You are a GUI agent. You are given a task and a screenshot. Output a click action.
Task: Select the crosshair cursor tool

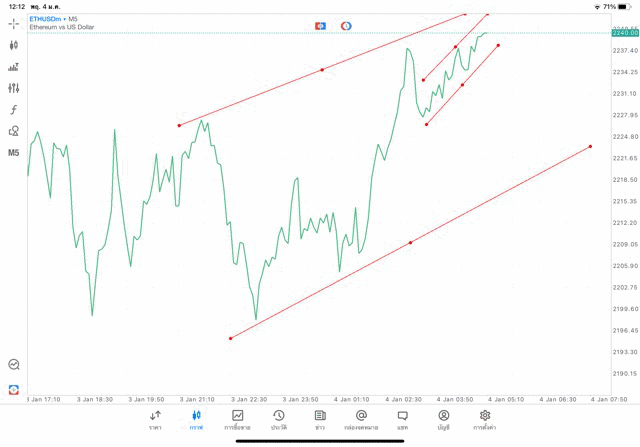click(x=14, y=23)
